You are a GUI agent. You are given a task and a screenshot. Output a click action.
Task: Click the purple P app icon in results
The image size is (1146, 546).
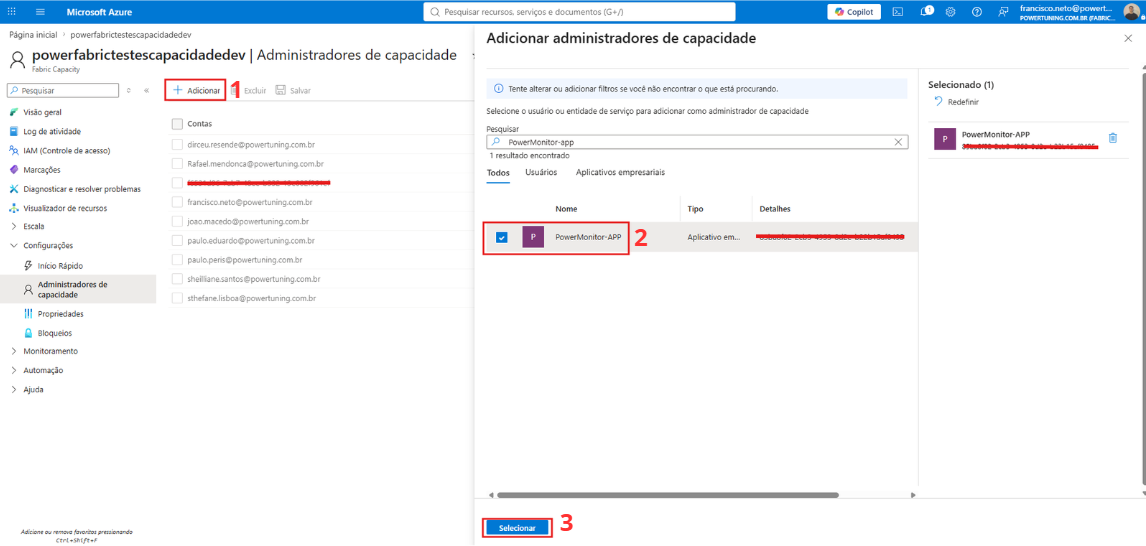coord(533,238)
